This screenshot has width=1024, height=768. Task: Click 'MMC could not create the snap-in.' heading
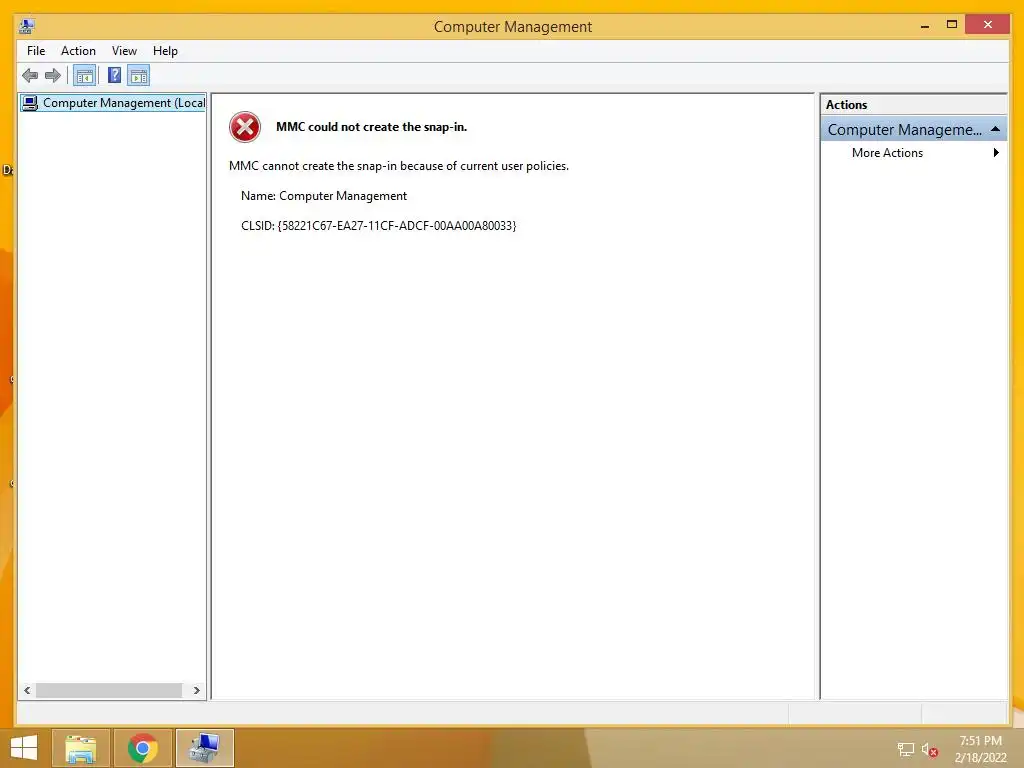point(372,127)
